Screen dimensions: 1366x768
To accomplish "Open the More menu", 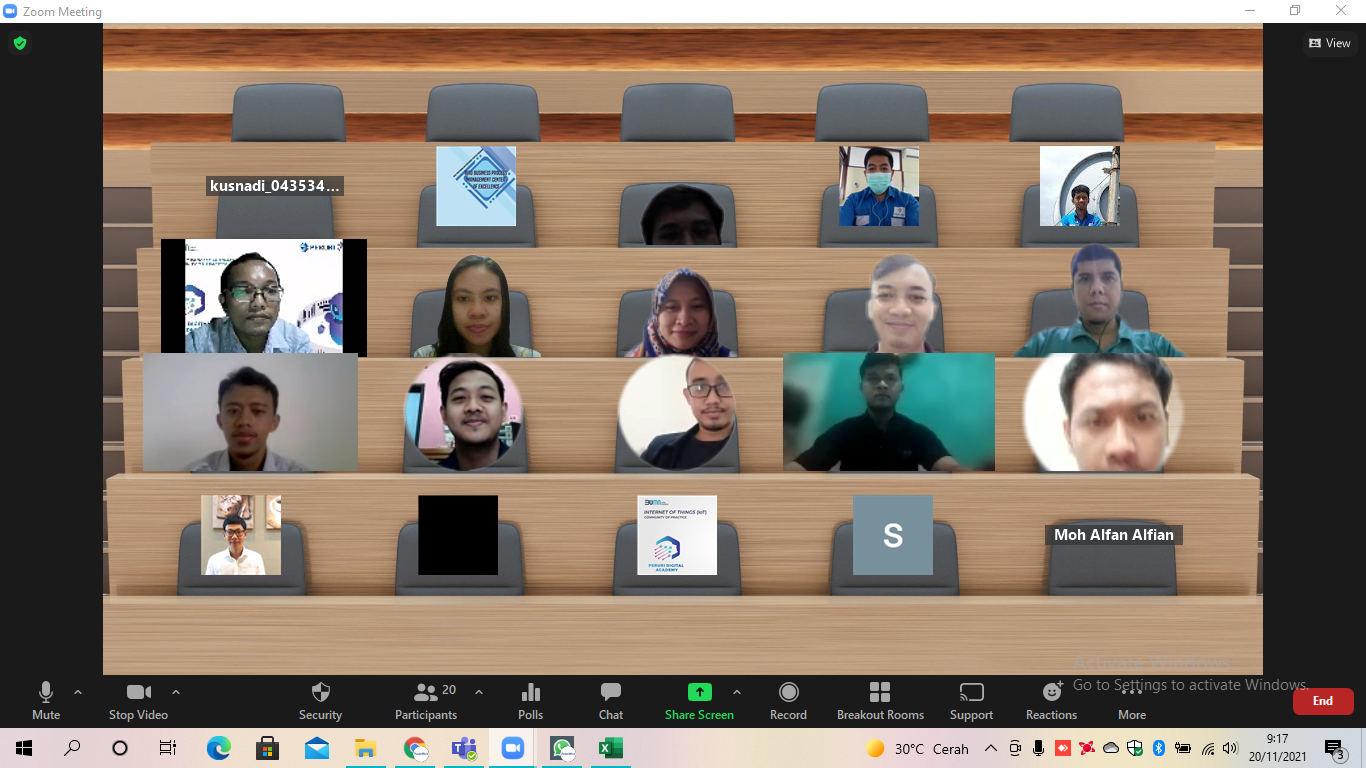I will (x=1132, y=700).
